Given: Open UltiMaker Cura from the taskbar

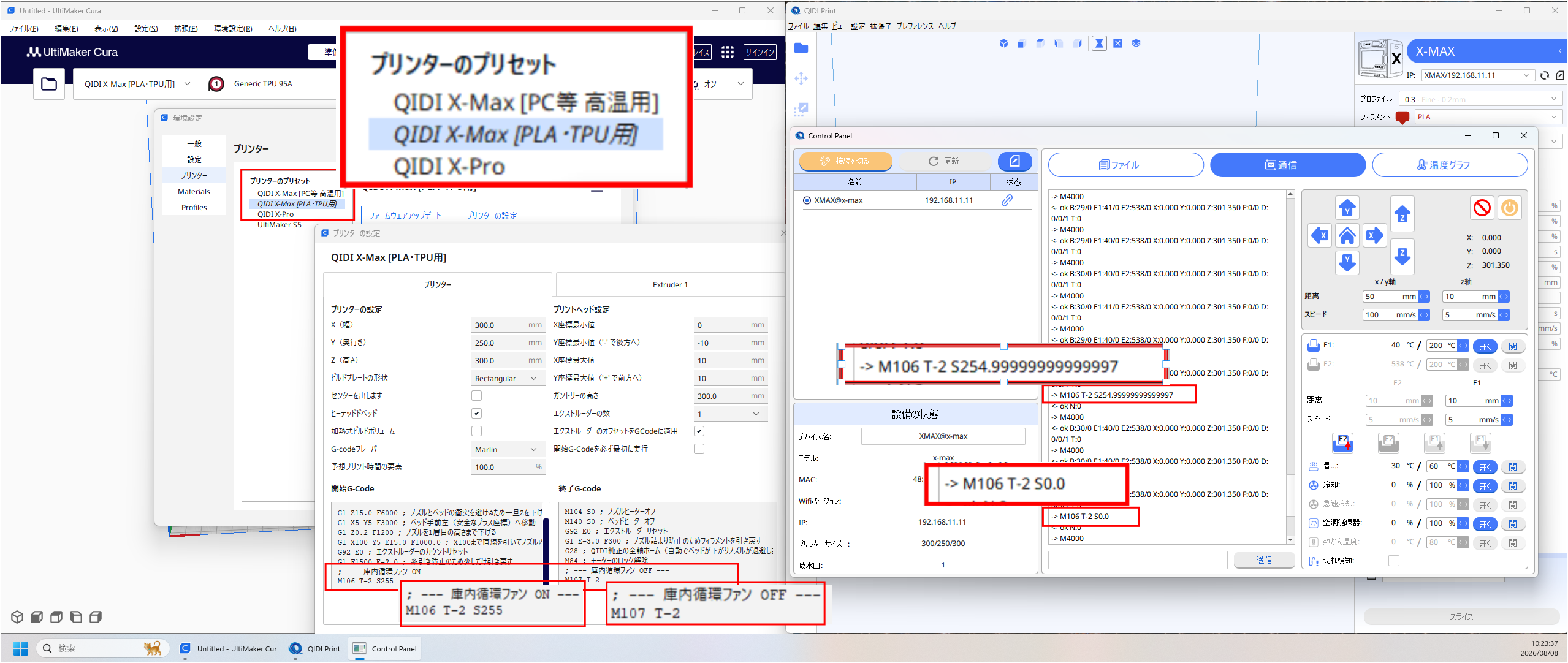Looking at the screenshot, I should (228, 648).
